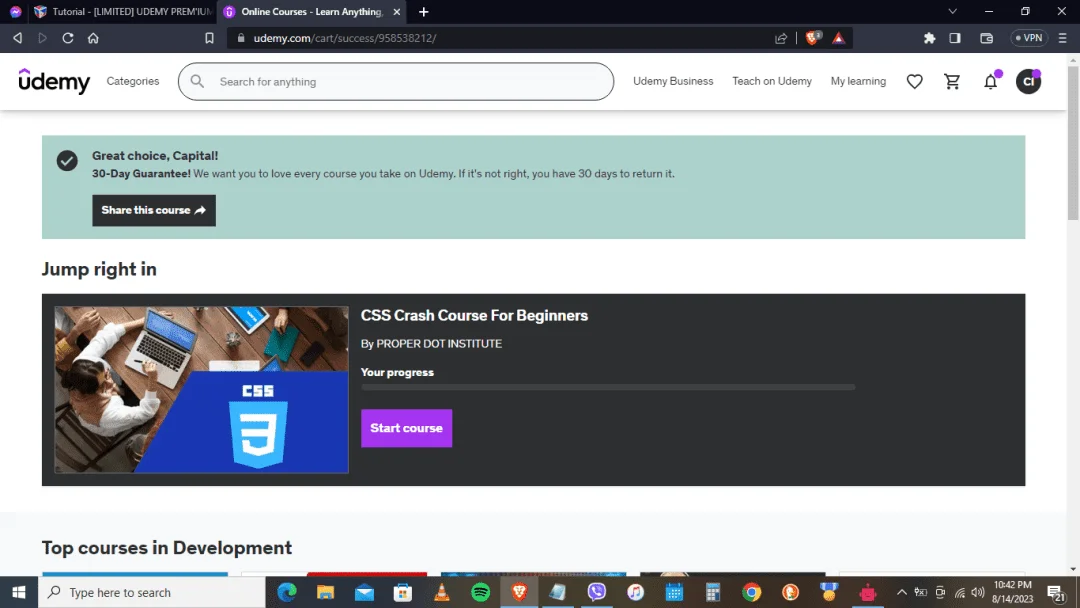The image size is (1080, 608).
Task: Open the Windows Start menu
Action: click(19, 592)
